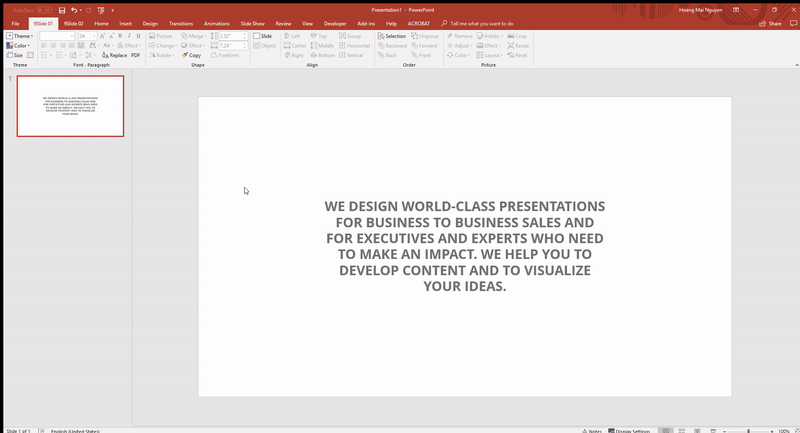Image resolution: width=800 pixels, height=433 pixels.
Task: Center the paragraph text
Action: (x=53, y=45)
